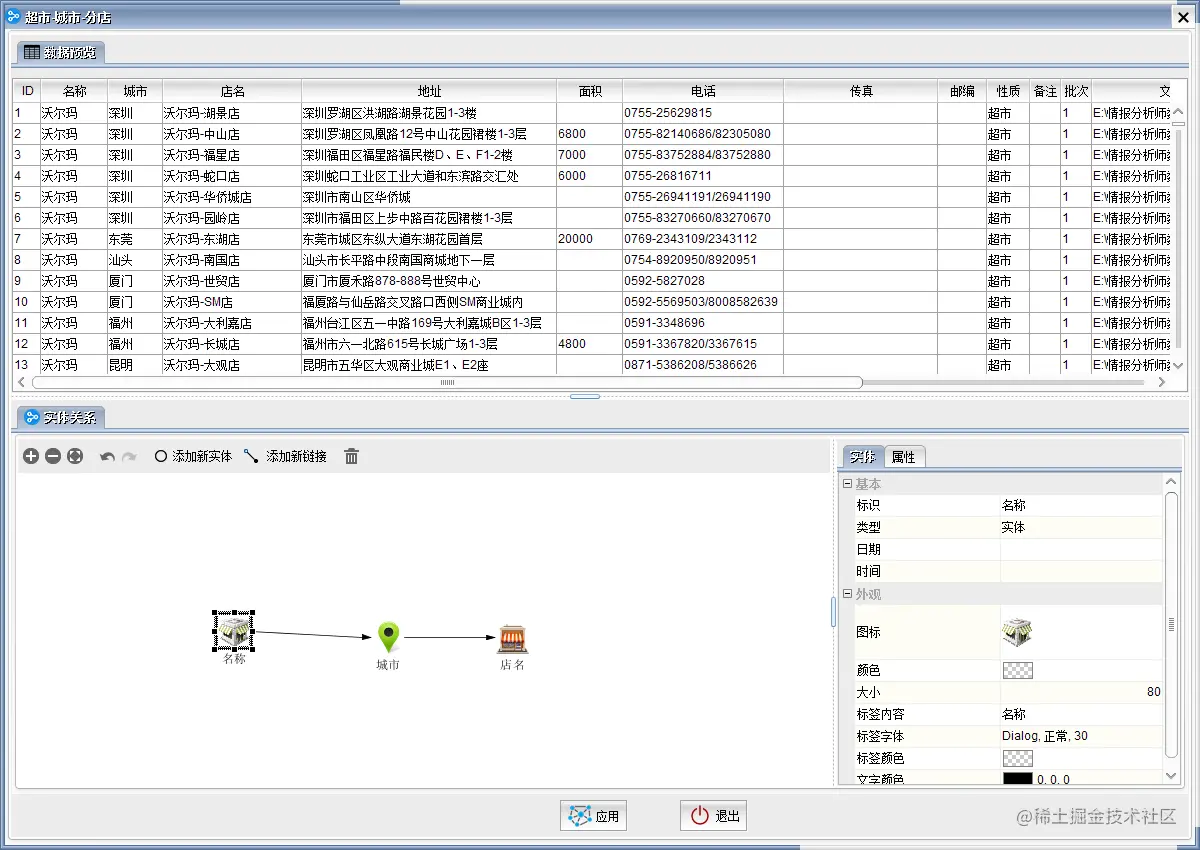Click 添加新实体 add entity tool
The width and height of the screenshot is (1200, 850).
193,456
